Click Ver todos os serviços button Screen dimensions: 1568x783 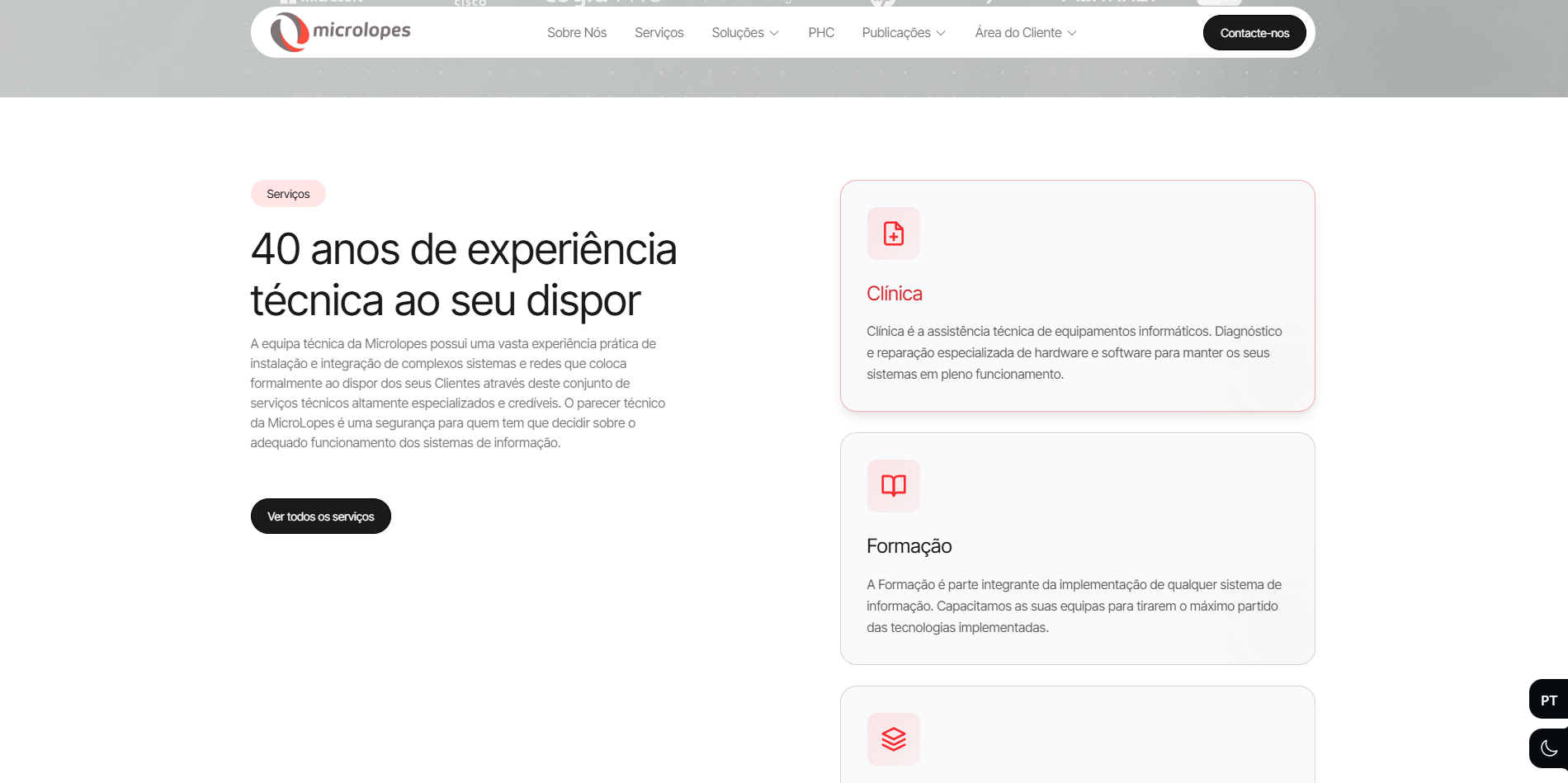pos(321,516)
